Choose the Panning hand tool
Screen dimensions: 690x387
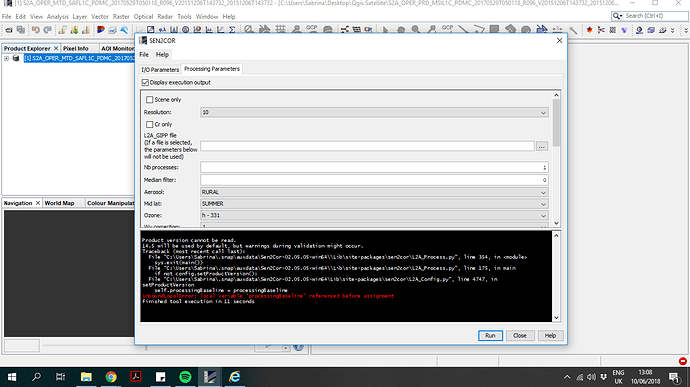point(400,30)
